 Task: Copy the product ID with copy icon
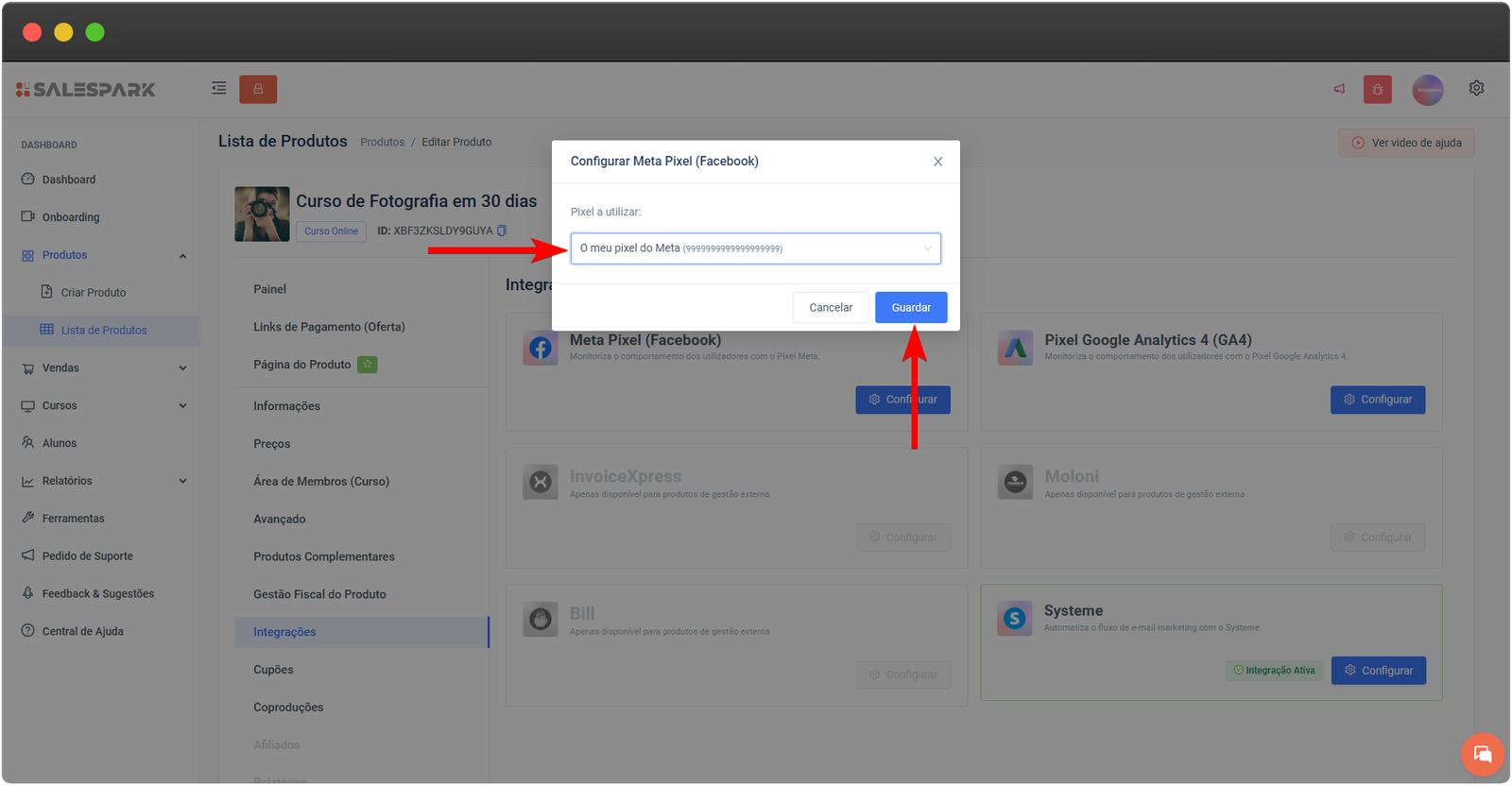502,230
